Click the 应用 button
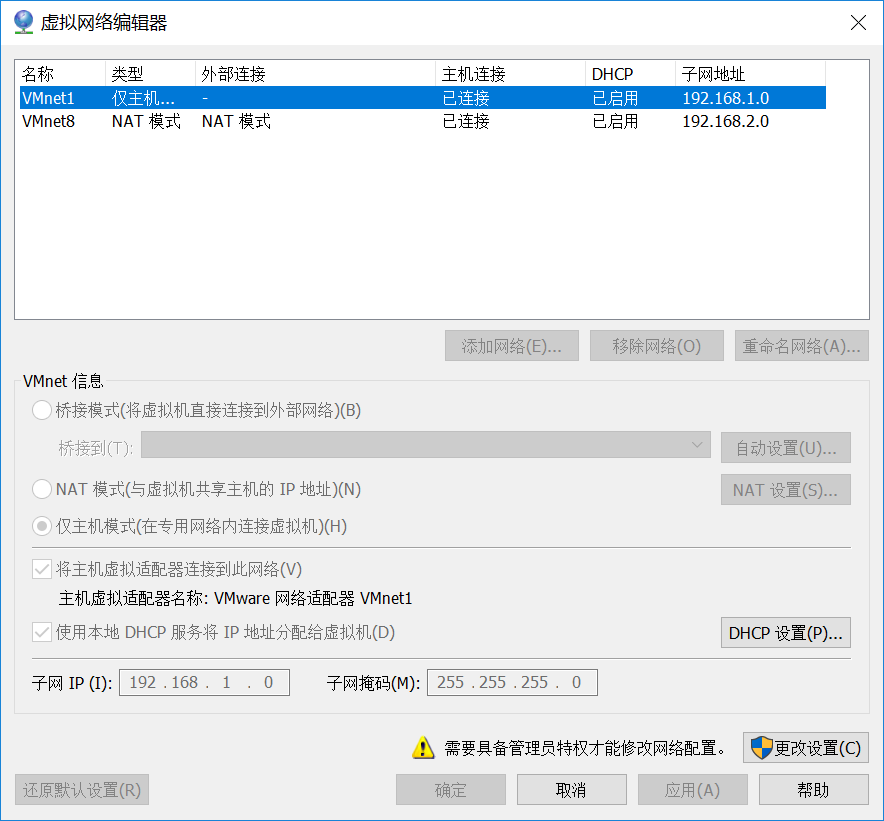The image size is (884, 821). coord(692,789)
